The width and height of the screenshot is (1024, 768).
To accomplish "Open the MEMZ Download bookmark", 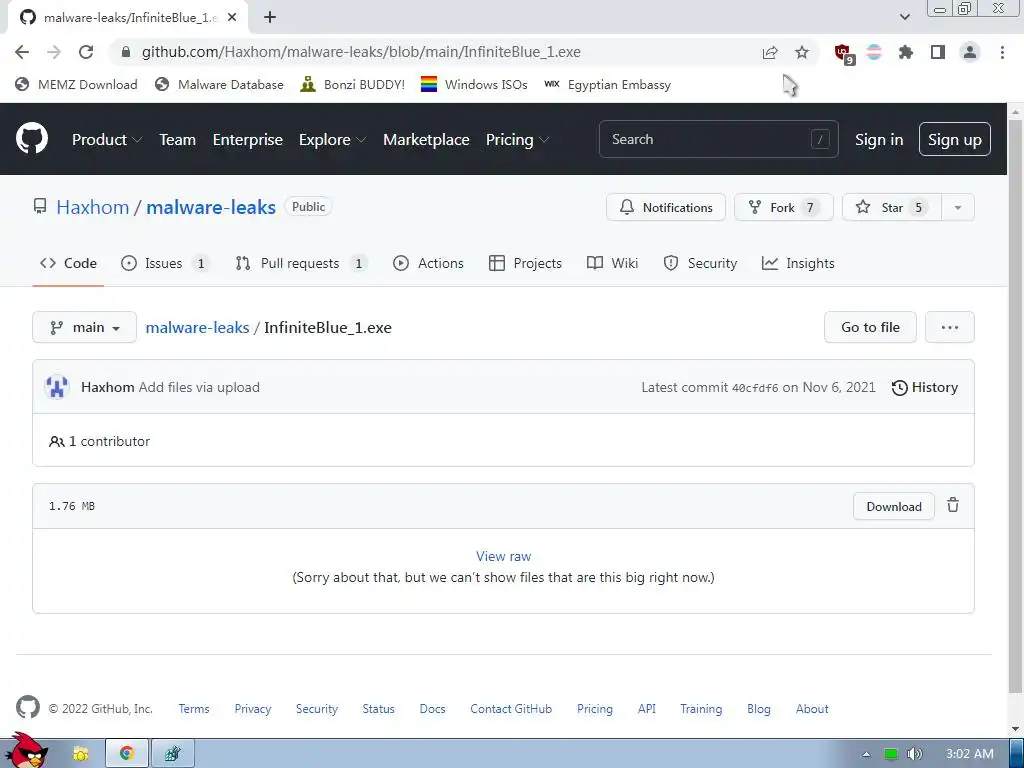I will [76, 85].
